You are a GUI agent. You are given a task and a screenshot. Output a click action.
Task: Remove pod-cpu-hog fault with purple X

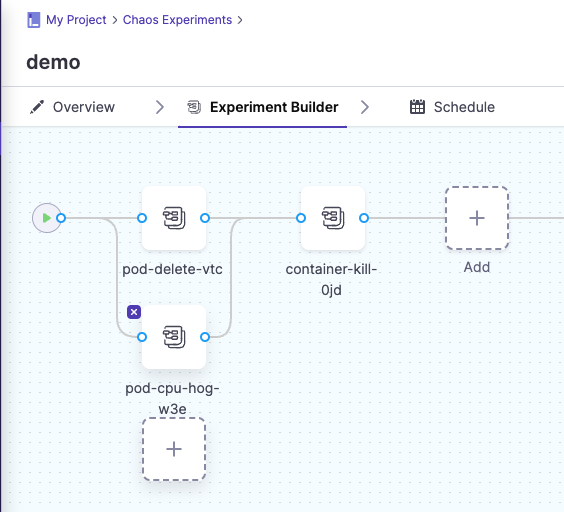click(134, 312)
